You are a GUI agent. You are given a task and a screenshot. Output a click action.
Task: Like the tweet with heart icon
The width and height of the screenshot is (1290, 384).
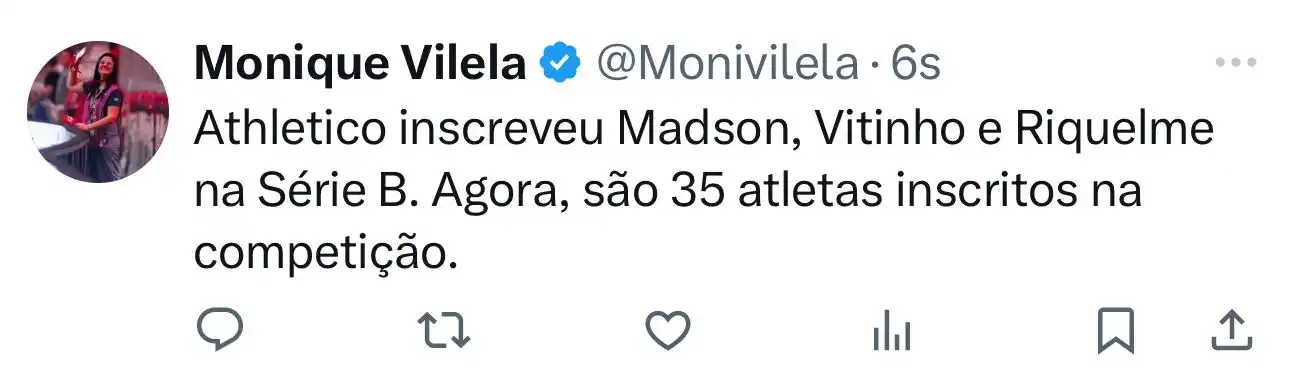(x=666, y=330)
